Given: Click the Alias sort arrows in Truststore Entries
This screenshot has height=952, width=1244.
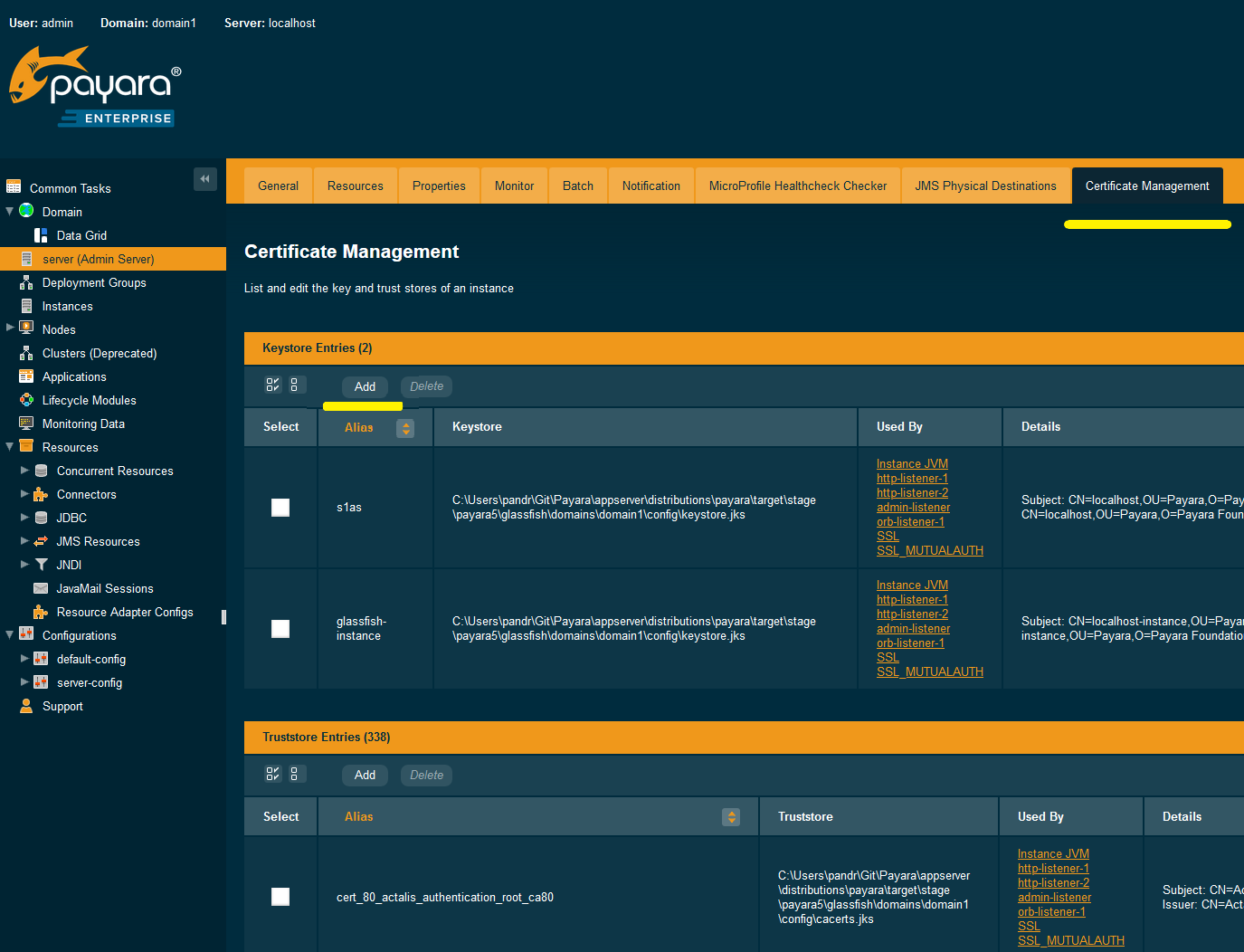Looking at the screenshot, I should point(731,816).
